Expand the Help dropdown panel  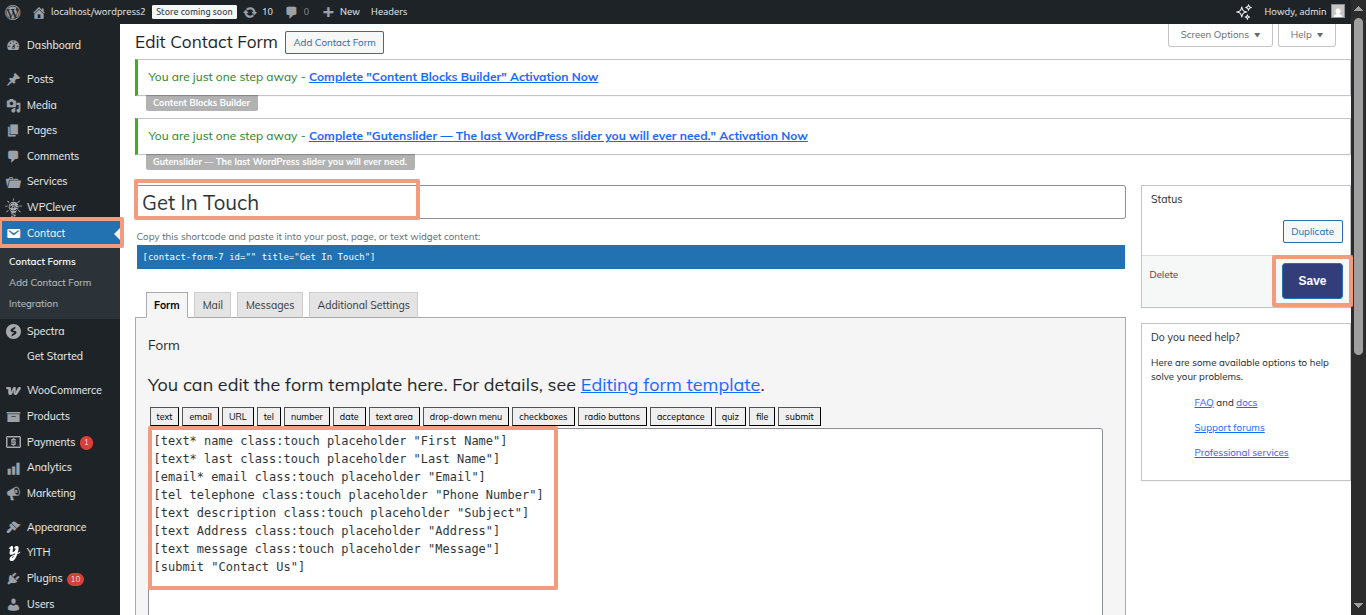click(1306, 35)
